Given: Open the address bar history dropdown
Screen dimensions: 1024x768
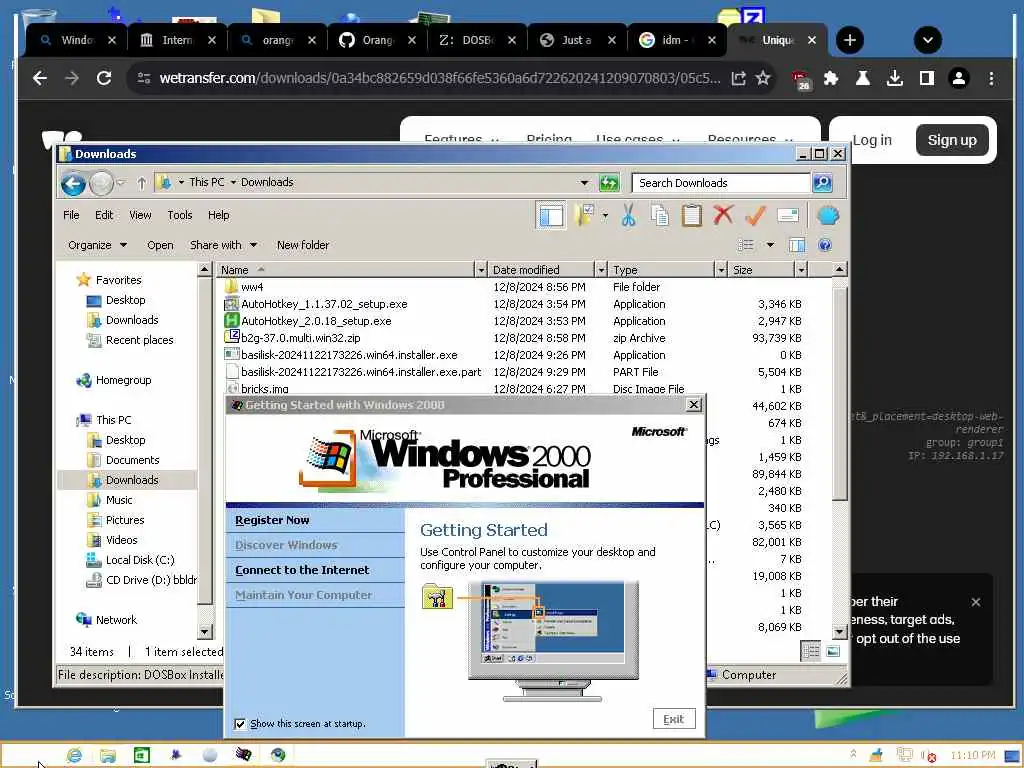Looking at the screenshot, I should pos(584,183).
